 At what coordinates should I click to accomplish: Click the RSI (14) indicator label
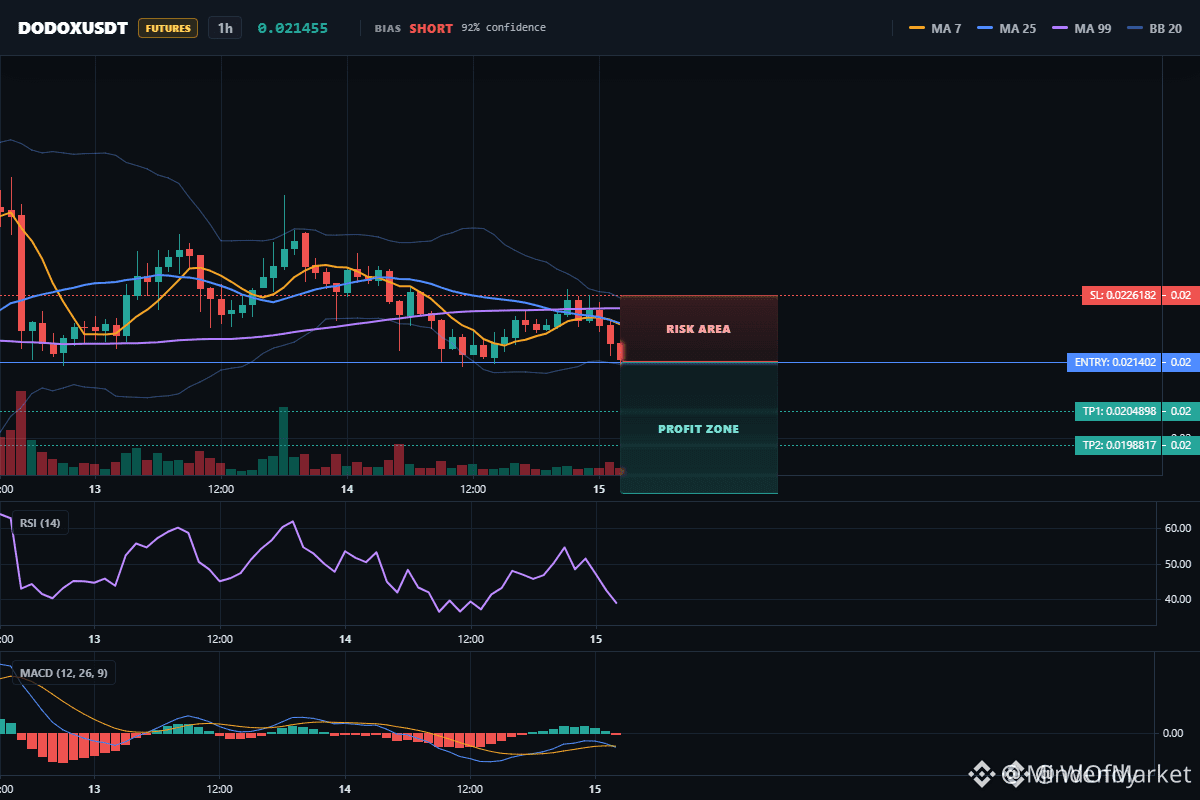pos(41,522)
